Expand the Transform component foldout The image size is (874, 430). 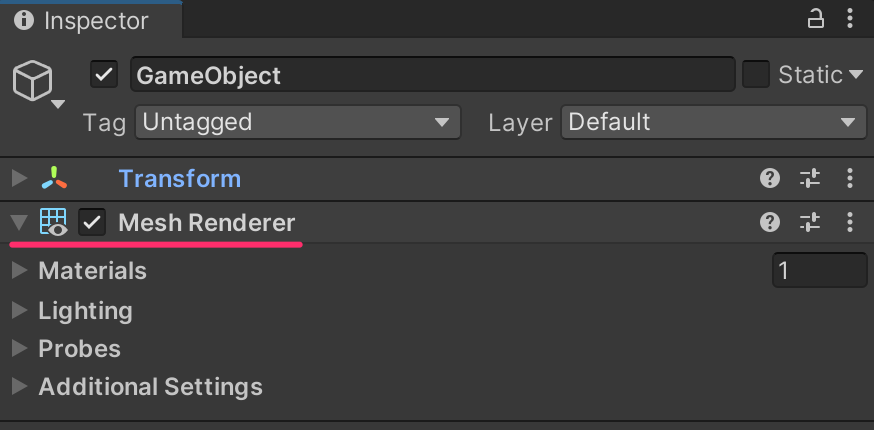point(20,179)
